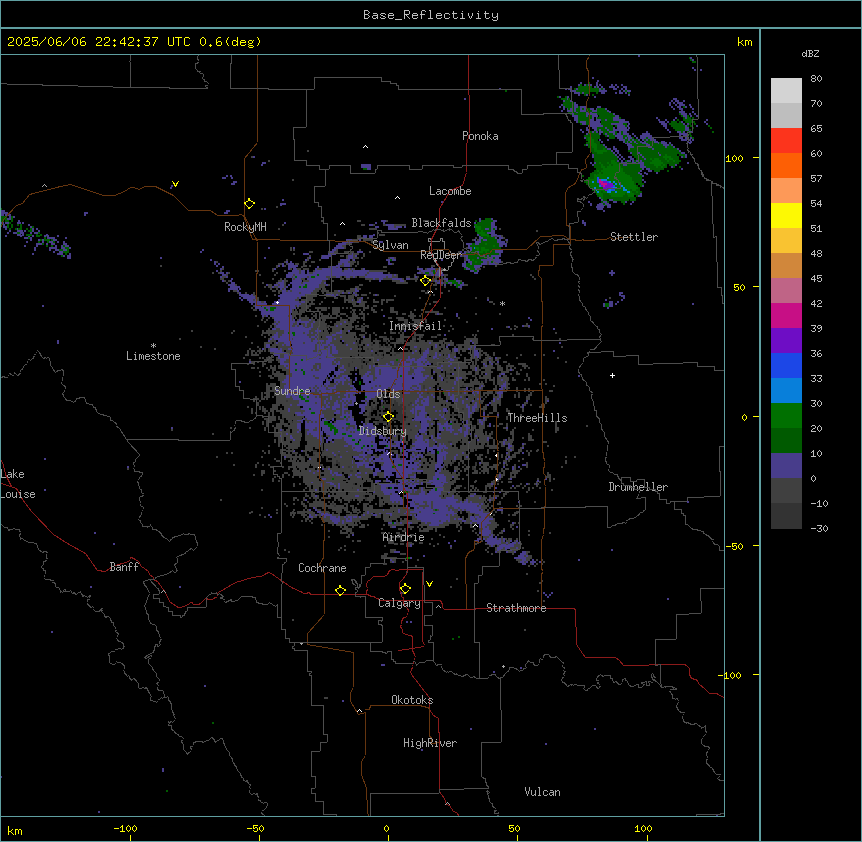
Task: Select the -30 value on the dBZ scale
Action: pyautogui.click(x=819, y=528)
